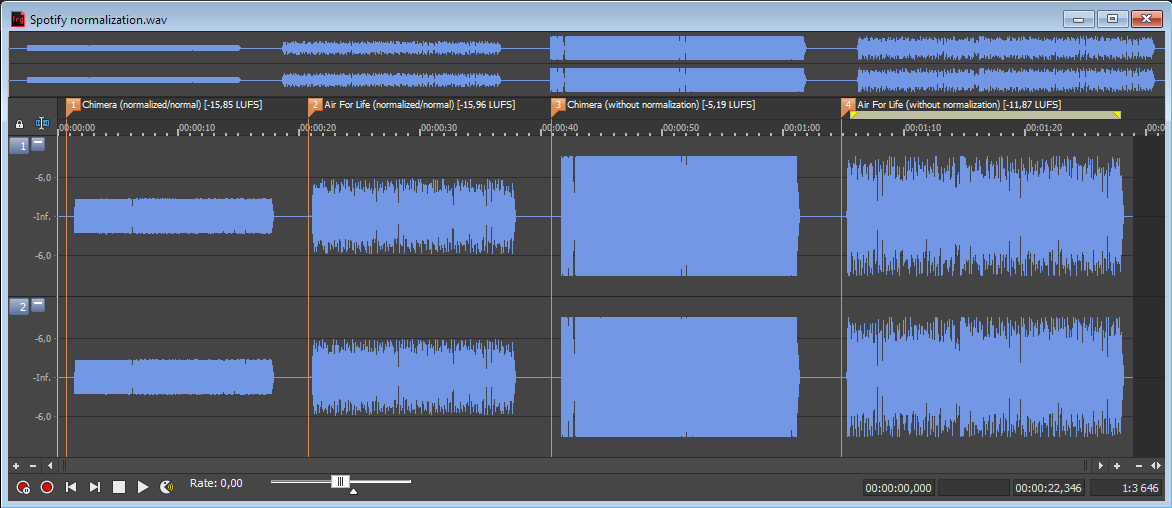Click the first Chimera waveform block in channel 1
This screenshot has width=1172, height=508.
tap(173, 216)
